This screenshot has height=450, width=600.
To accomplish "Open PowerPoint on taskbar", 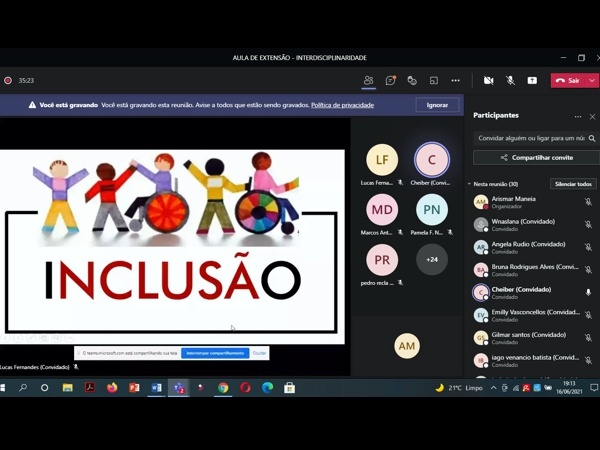I will tap(134, 388).
